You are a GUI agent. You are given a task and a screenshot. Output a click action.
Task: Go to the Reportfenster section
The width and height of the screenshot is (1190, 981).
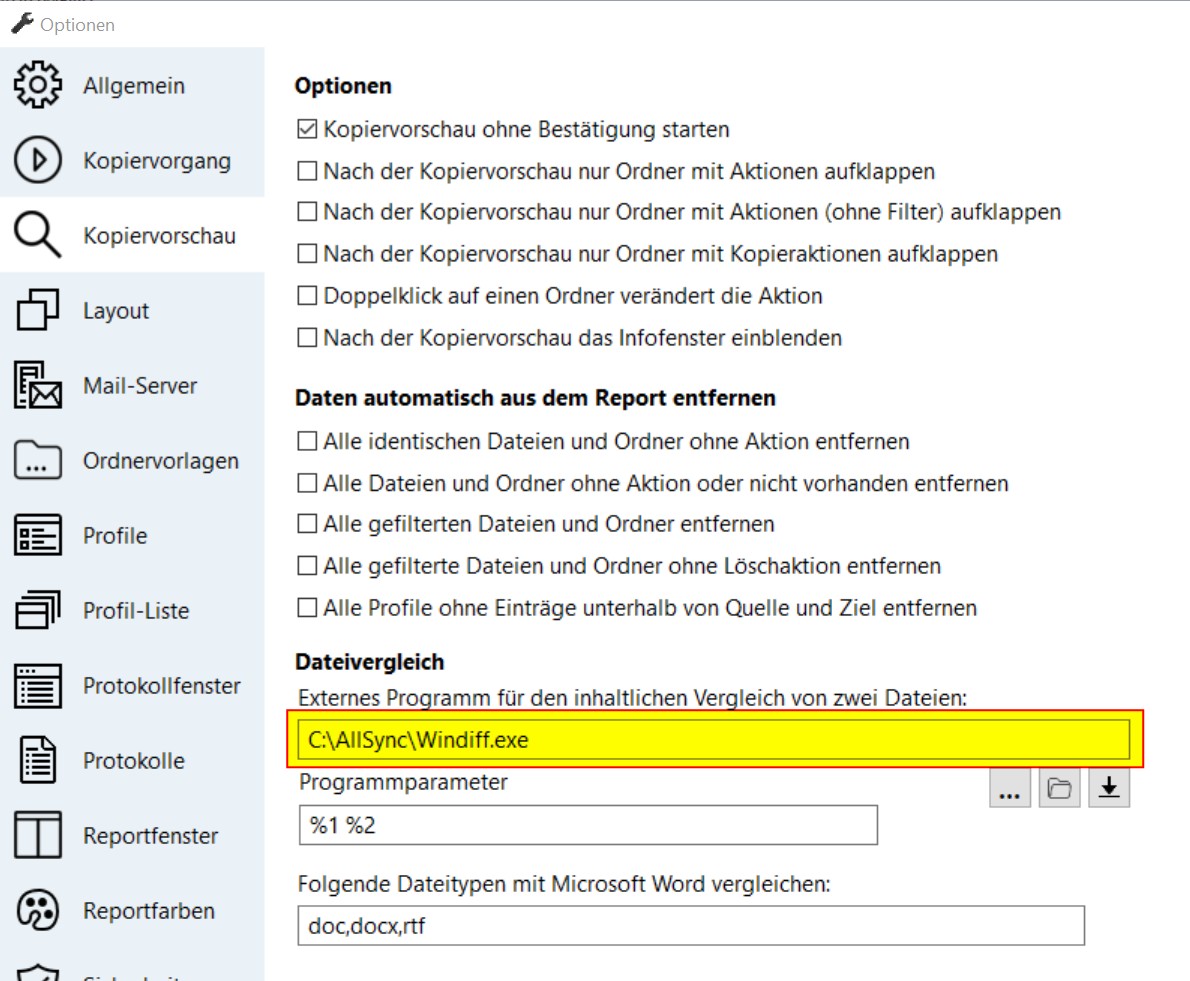pos(150,836)
